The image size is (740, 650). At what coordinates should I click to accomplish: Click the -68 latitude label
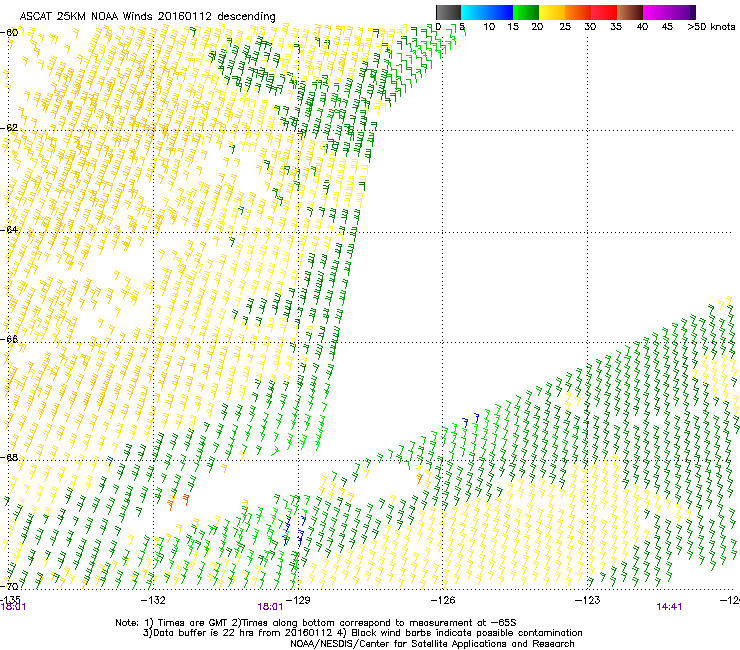[x=9, y=458]
